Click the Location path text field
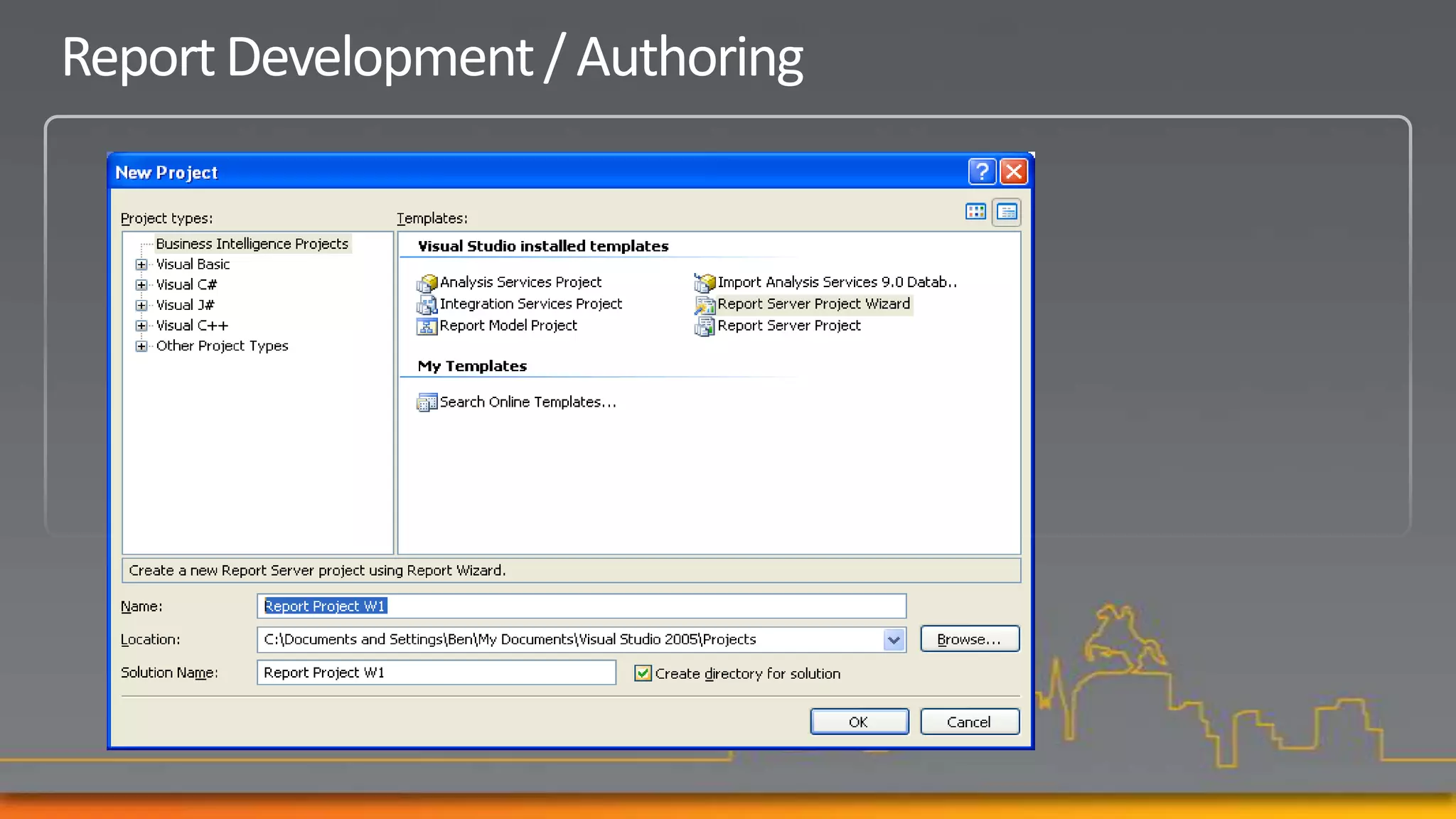 point(570,640)
